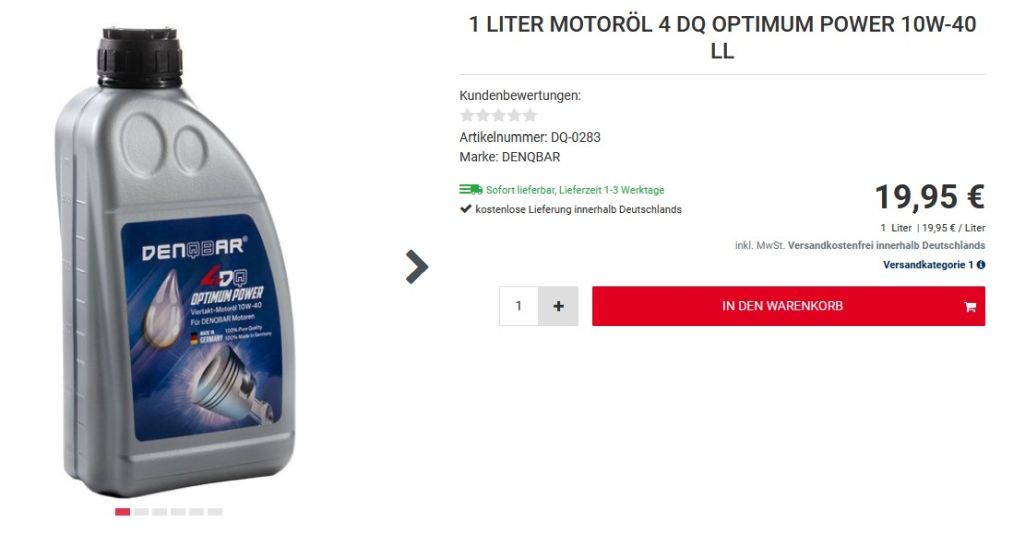Viewport: 1024px width, 546px height.
Task: Click the third rating star
Action: pos(498,116)
